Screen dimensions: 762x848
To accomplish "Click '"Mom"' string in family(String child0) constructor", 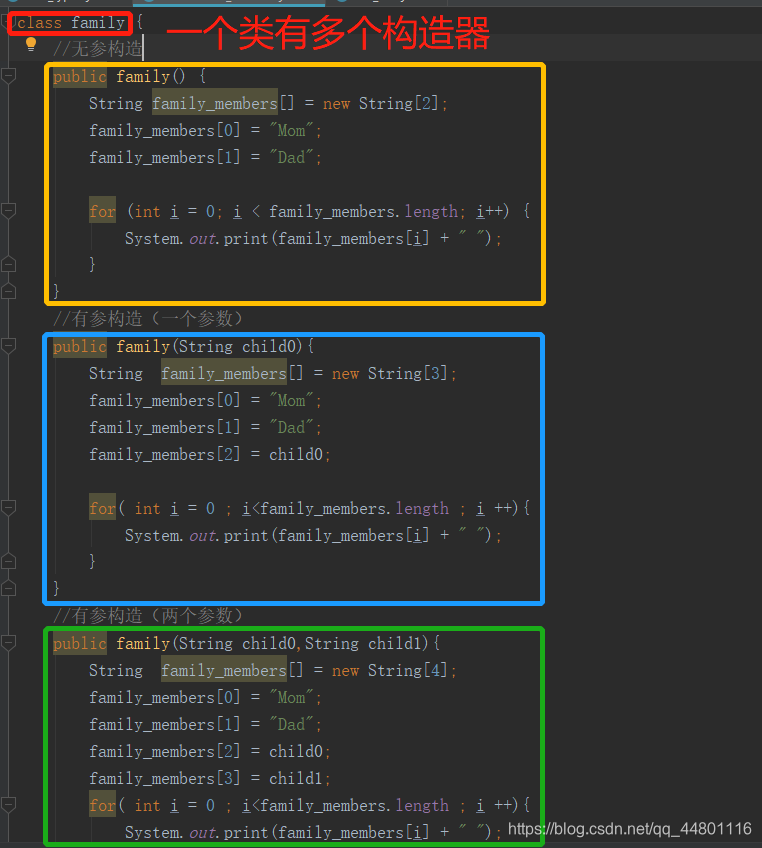I will coord(292,400).
